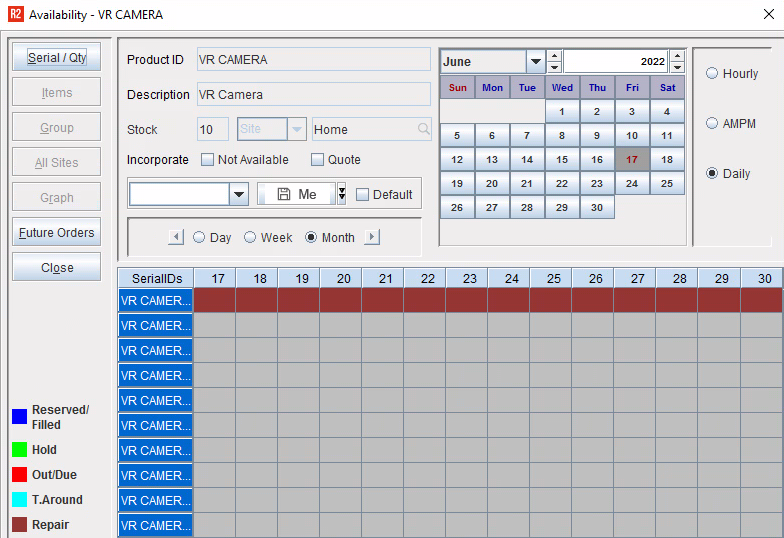Click the month spinner up arrow
784x538 pixels.
pyautogui.click(x=555, y=56)
